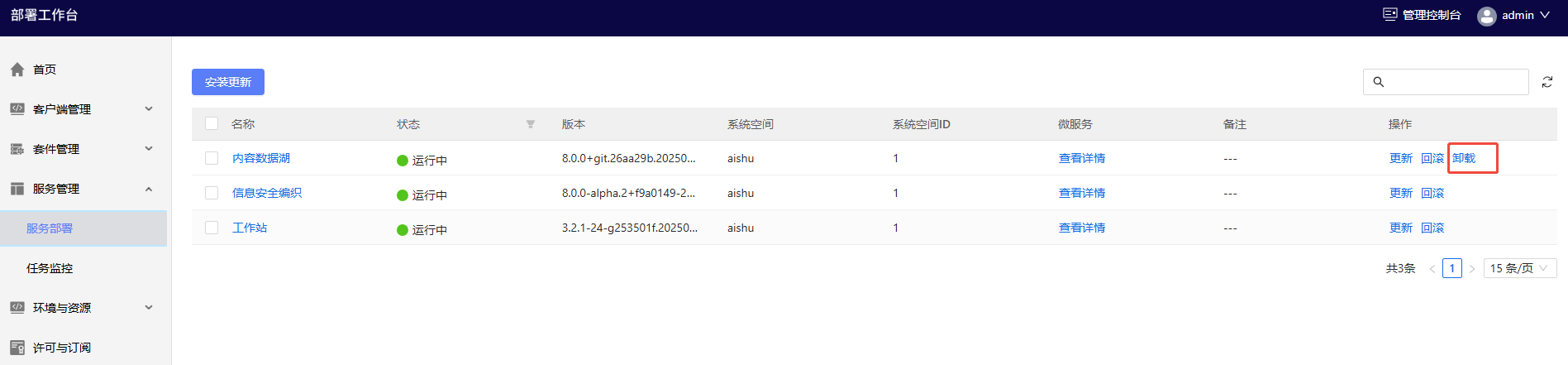Click 回滚 in the 工作站 row
This screenshot has width=1568, height=365.
pos(1432,228)
